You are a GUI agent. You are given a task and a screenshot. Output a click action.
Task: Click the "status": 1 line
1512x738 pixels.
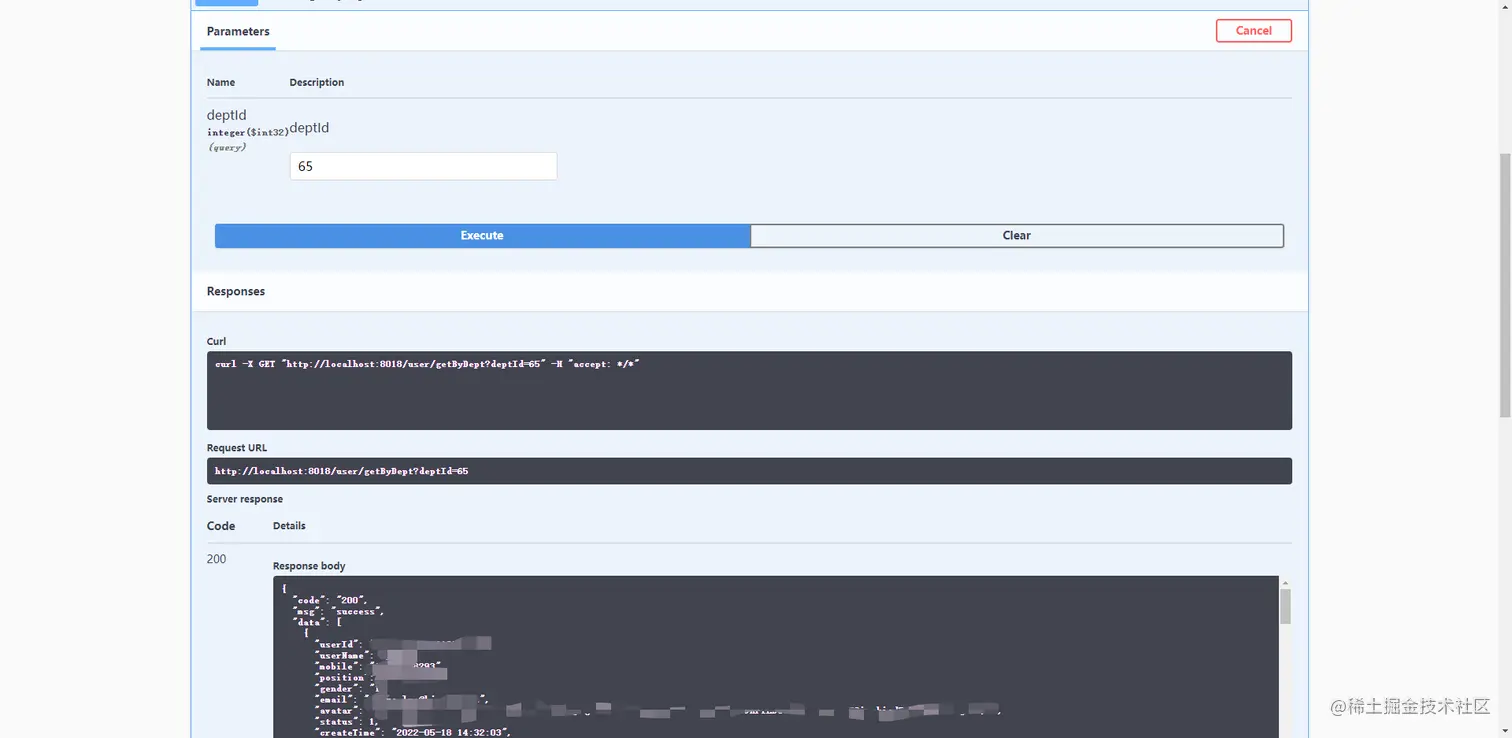pyautogui.click(x=346, y=721)
